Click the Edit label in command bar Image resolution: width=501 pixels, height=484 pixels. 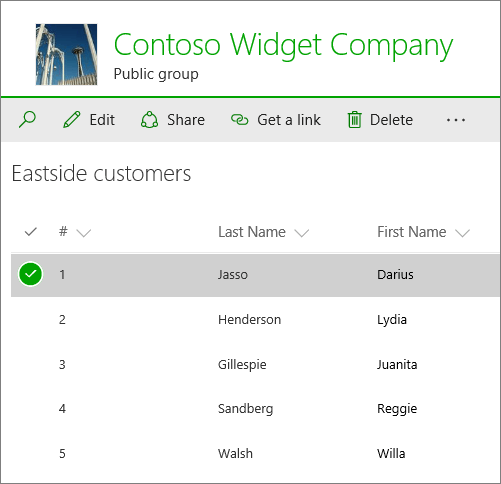coord(102,120)
